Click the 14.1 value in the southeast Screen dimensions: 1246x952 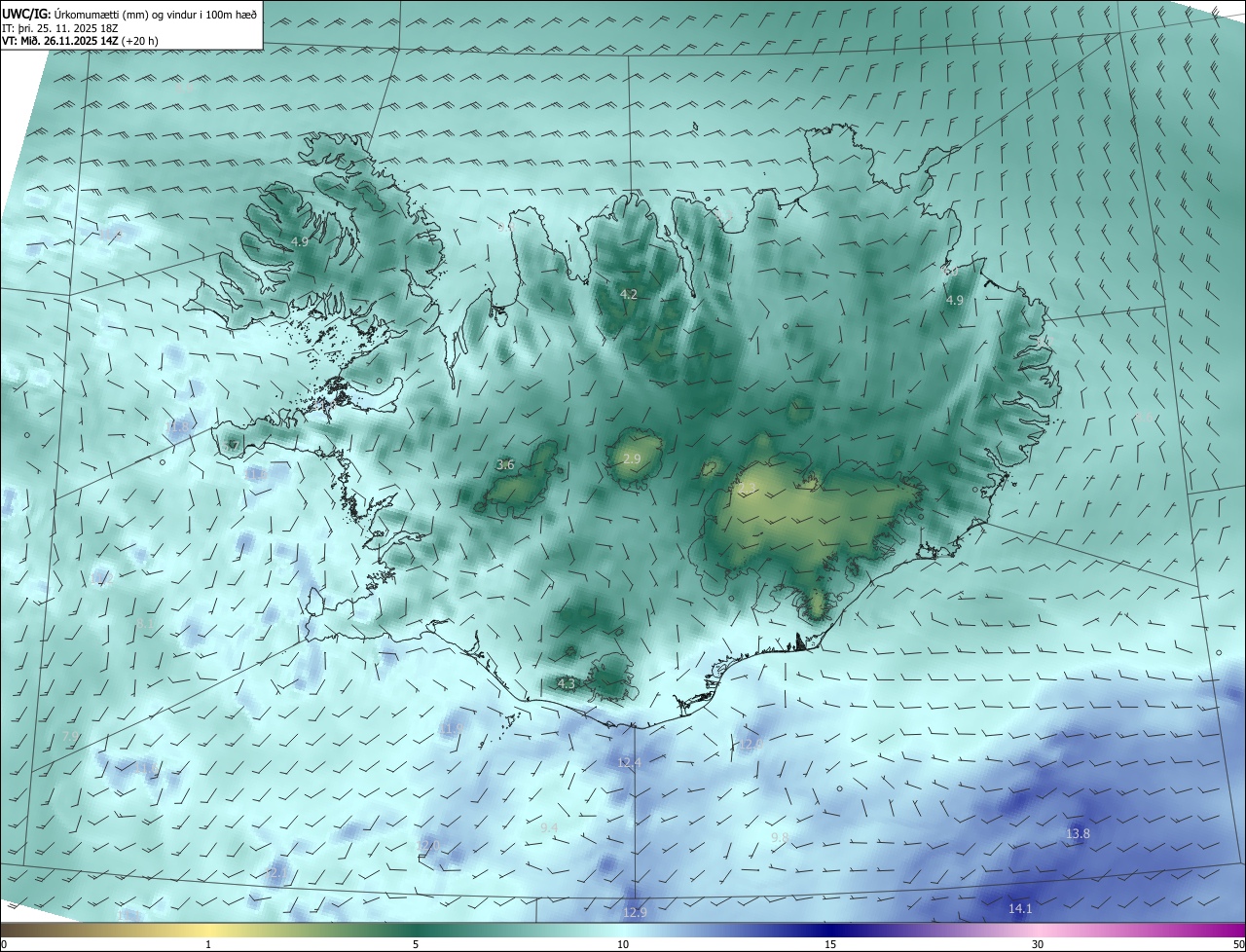point(1019,908)
